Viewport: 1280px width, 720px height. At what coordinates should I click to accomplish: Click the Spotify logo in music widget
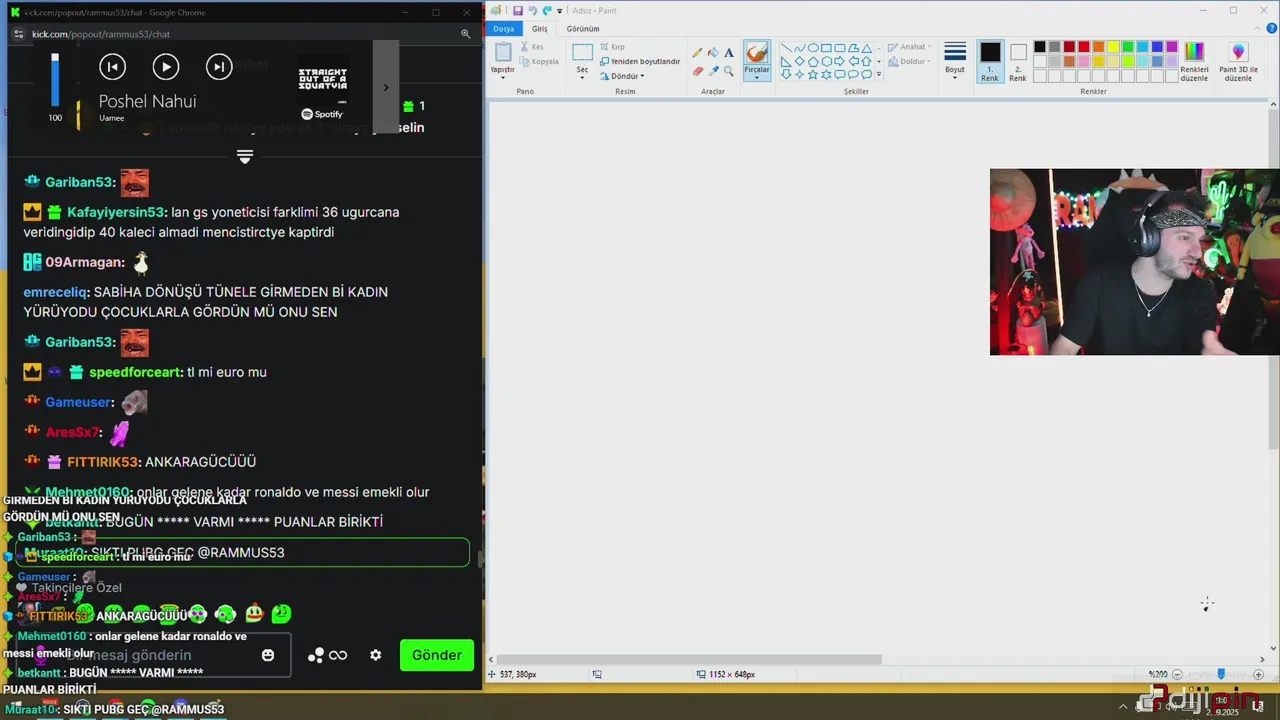click(x=323, y=114)
